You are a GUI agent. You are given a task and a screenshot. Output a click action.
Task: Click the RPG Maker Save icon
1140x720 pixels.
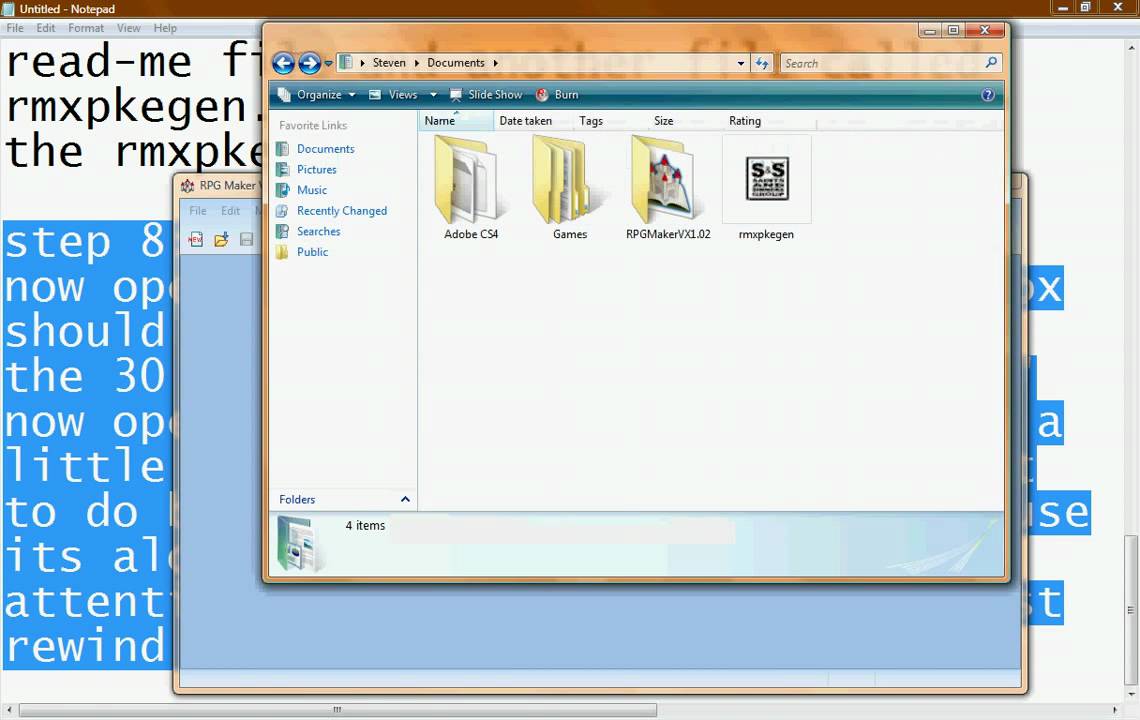click(246, 239)
